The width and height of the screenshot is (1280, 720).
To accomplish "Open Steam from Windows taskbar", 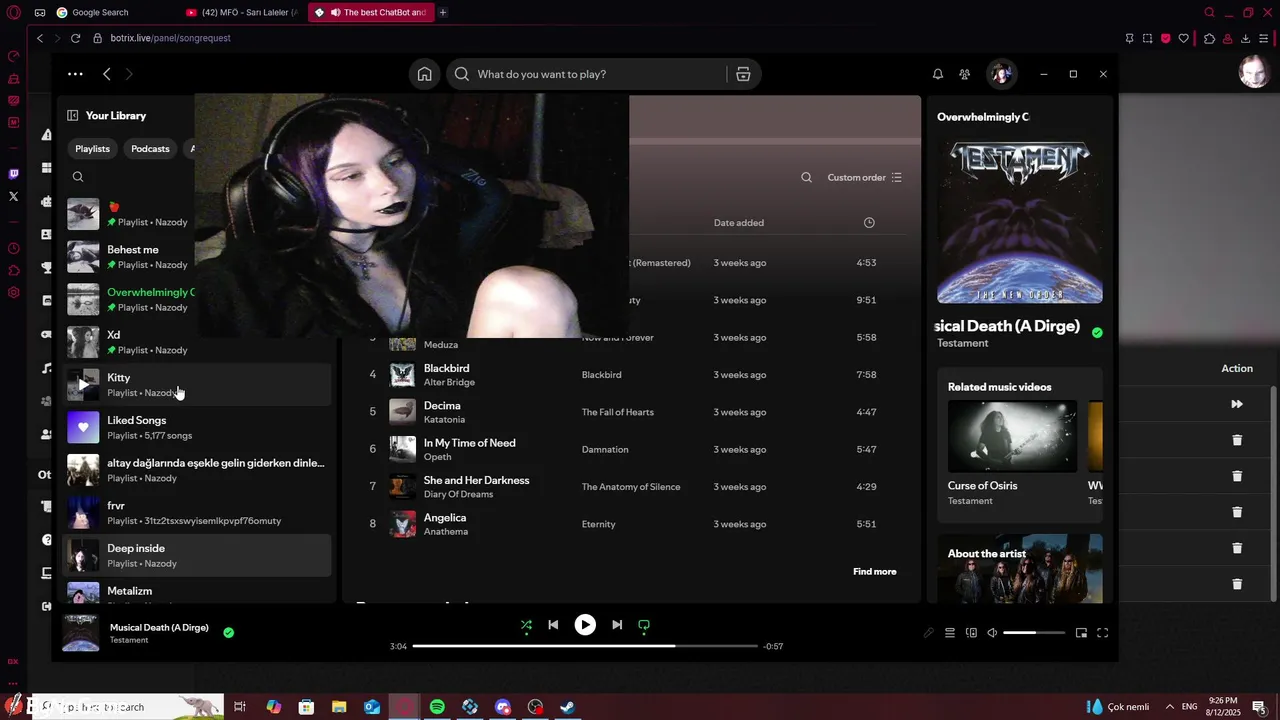I will tap(567, 707).
